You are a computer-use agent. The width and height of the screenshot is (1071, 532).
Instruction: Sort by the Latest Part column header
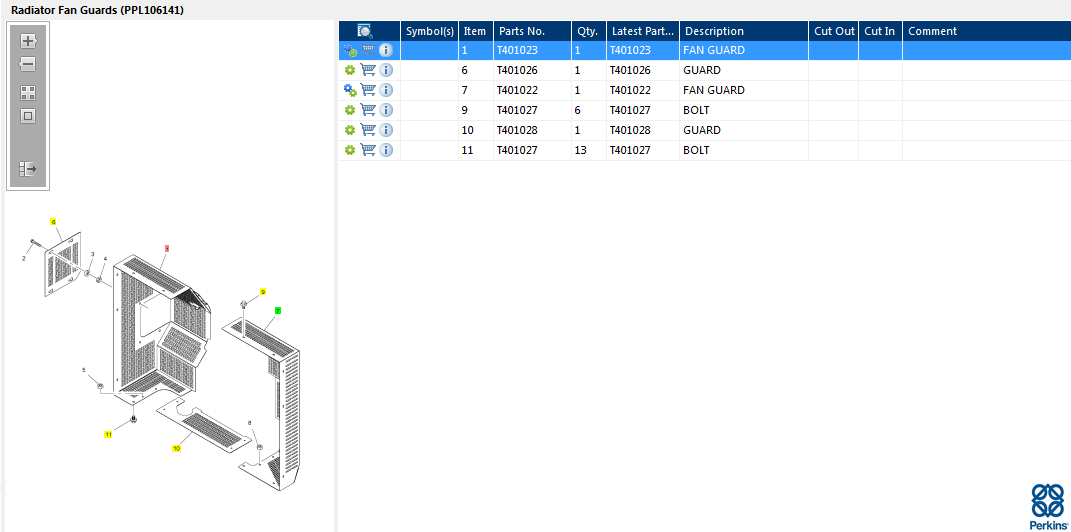[643, 31]
